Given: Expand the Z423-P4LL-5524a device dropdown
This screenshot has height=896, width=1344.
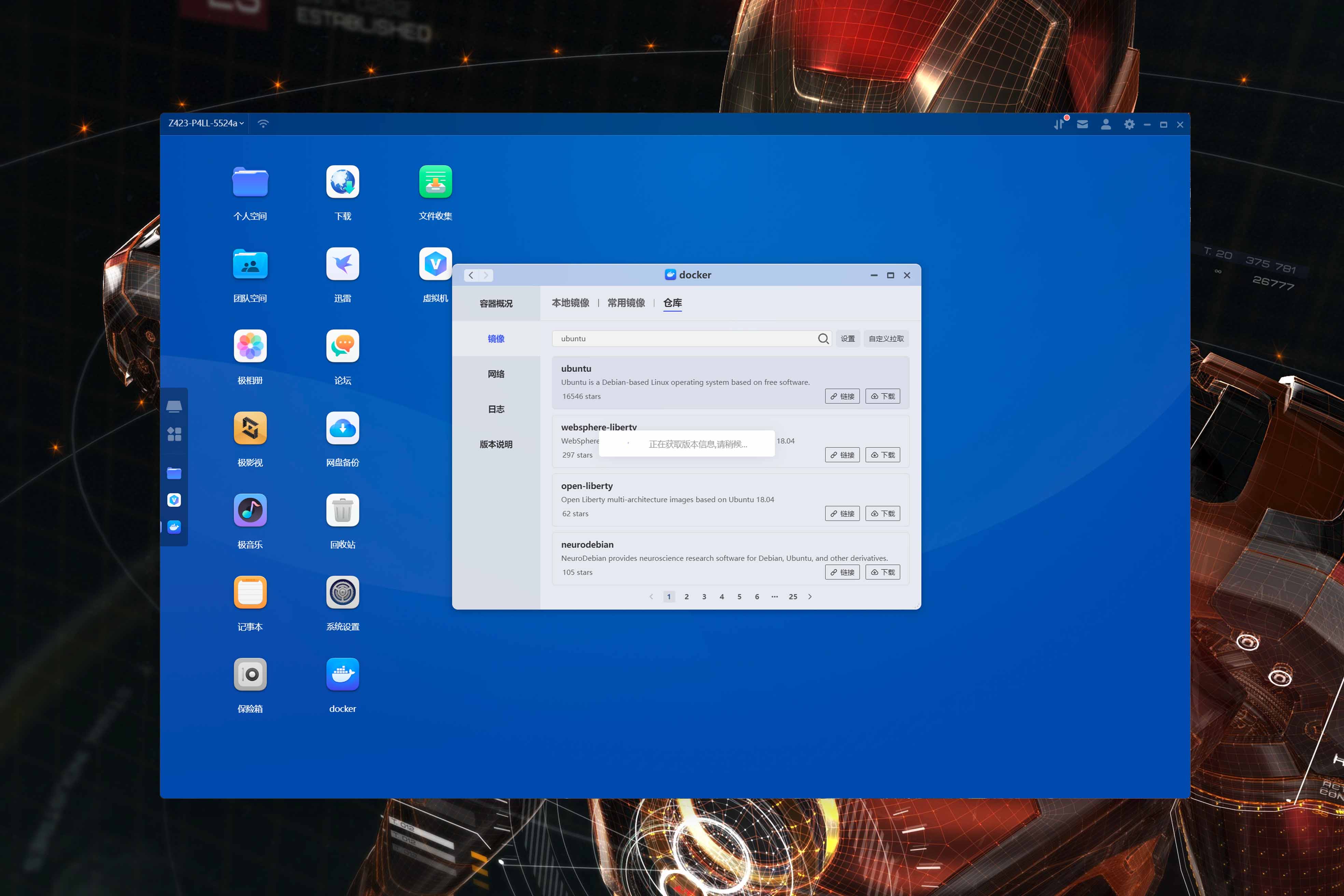Looking at the screenshot, I should [206, 123].
